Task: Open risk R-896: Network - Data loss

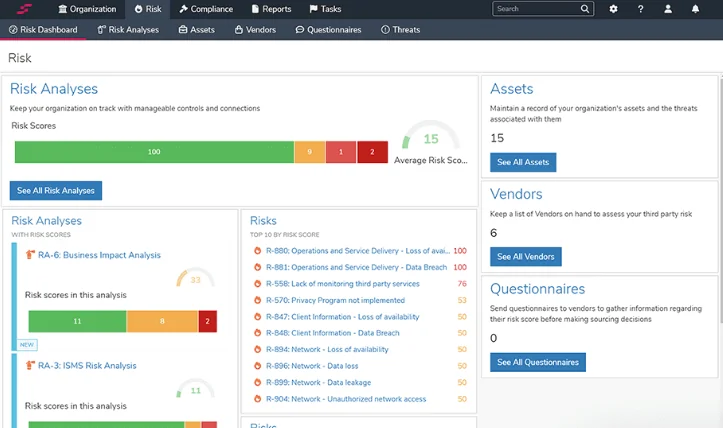Action: pyautogui.click(x=312, y=366)
